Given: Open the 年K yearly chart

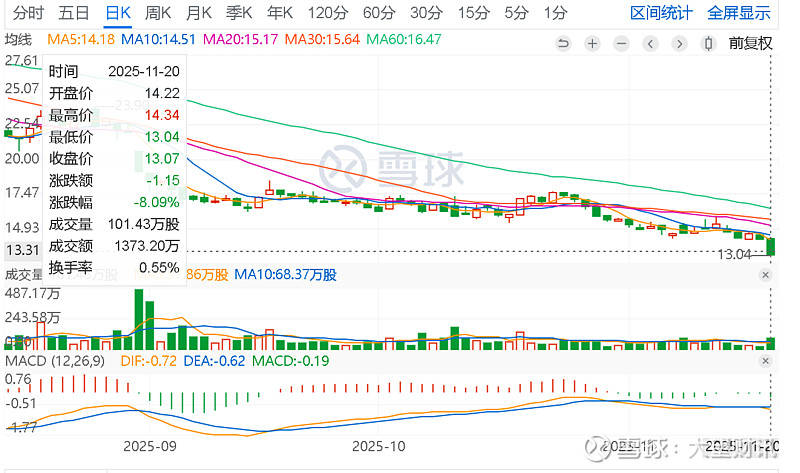Looking at the screenshot, I should click(279, 13).
